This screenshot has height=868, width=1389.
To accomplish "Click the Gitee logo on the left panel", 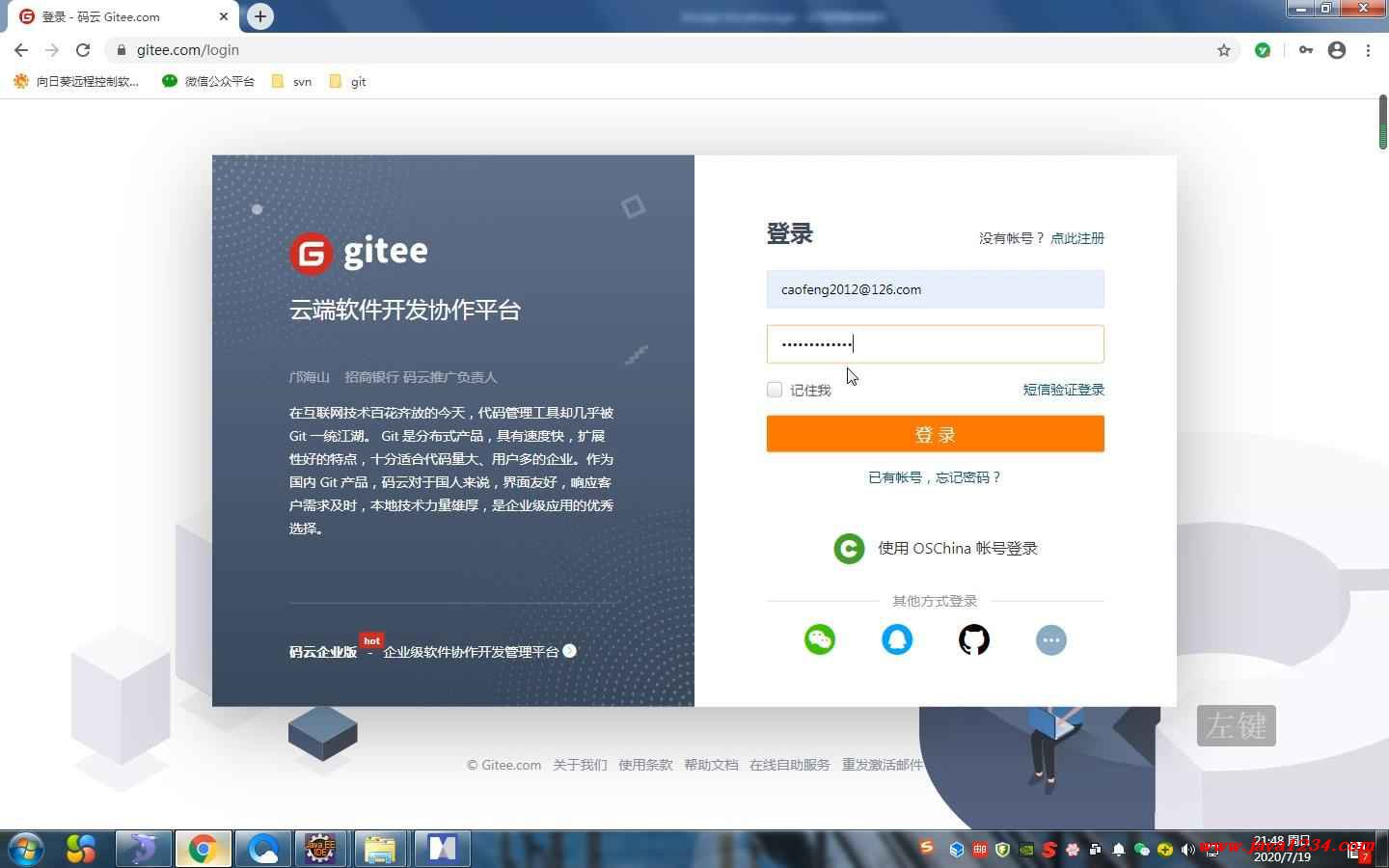I will (359, 253).
